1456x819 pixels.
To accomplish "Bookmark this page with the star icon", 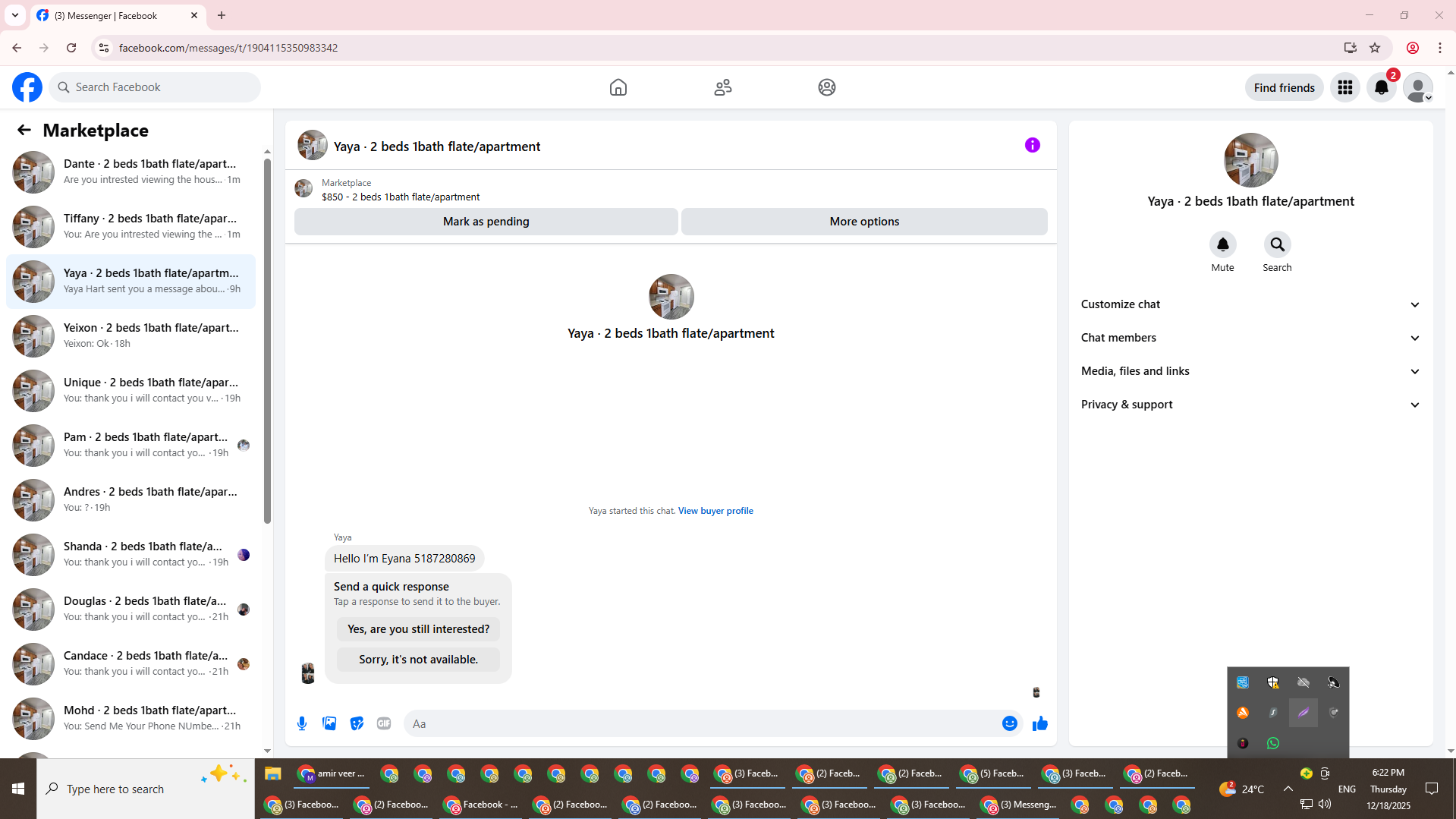I will (x=1375, y=48).
